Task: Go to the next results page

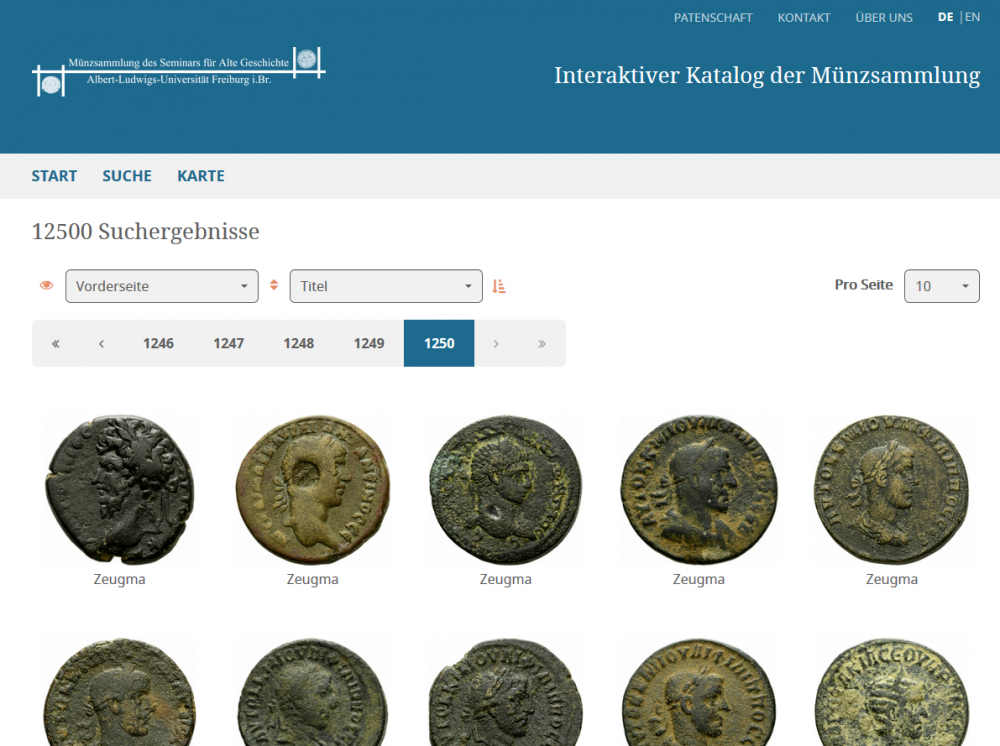Action: pyautogui.click(x=496, y=344)
